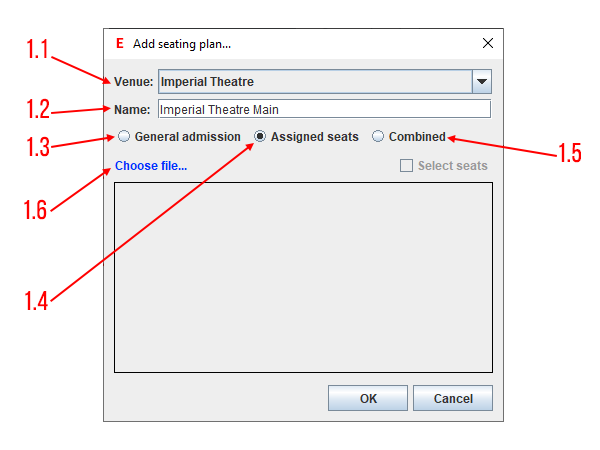Open the Venue dropdown arrow
600x450 pixels.
482,82
